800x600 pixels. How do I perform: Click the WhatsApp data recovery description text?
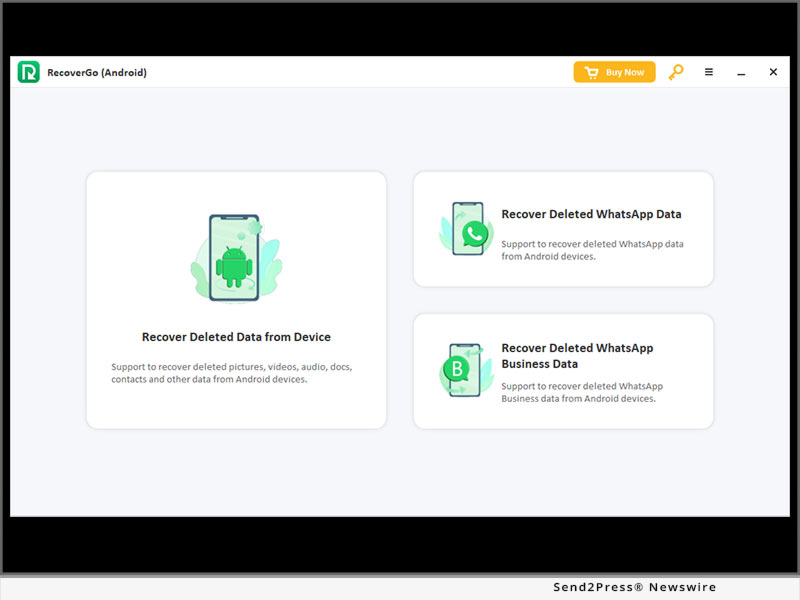pos(592,250)
